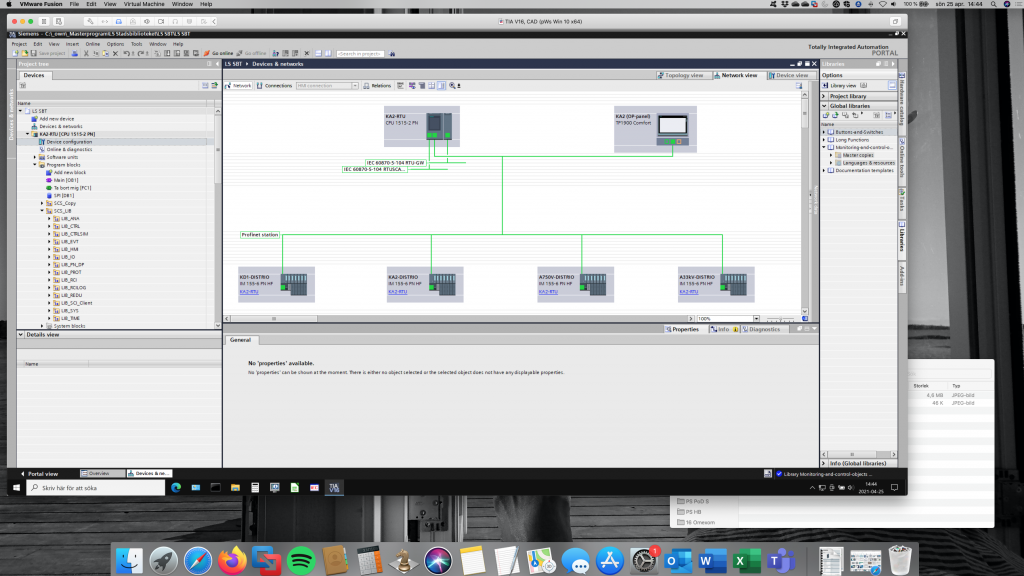Open Microsoft Teams from the dock
The width and height of the screenshot is (1024, 576).
tap(781, 561)
